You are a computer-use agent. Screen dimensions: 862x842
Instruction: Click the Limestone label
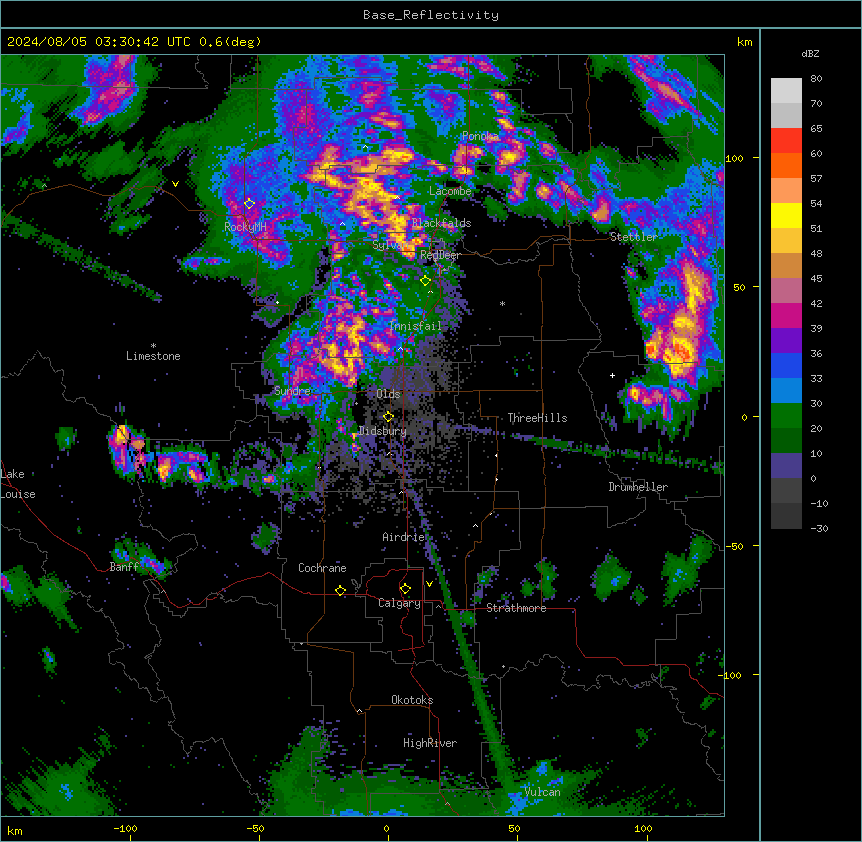(153, 356)
